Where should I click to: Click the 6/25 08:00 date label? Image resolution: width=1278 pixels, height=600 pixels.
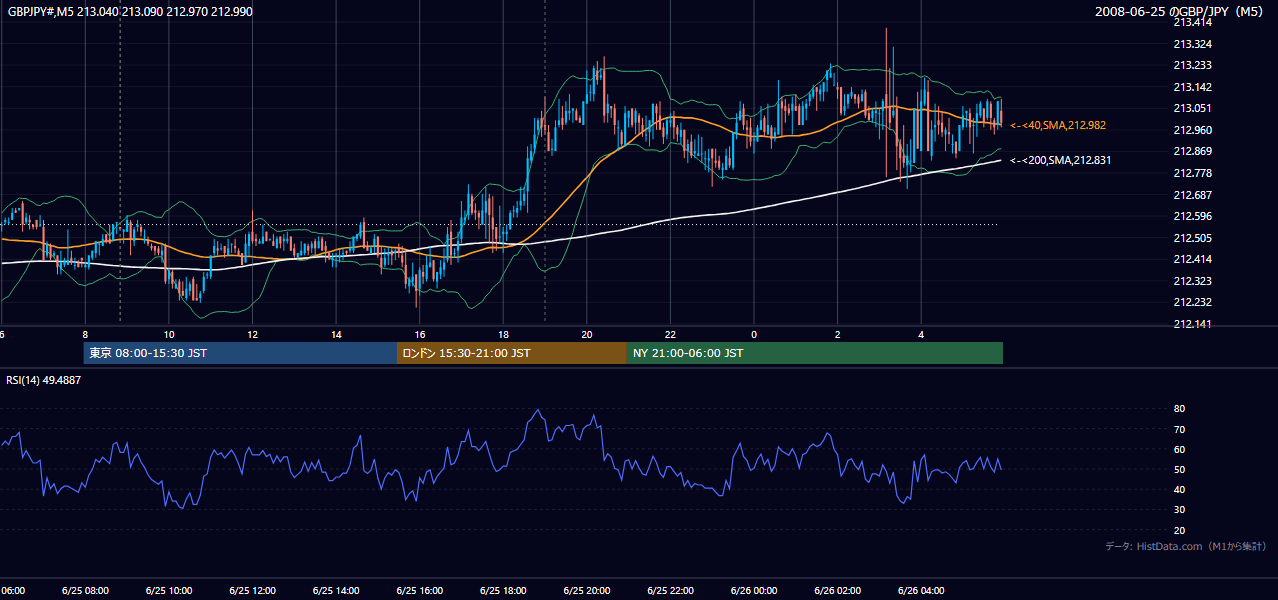click(x=85, y=591)
